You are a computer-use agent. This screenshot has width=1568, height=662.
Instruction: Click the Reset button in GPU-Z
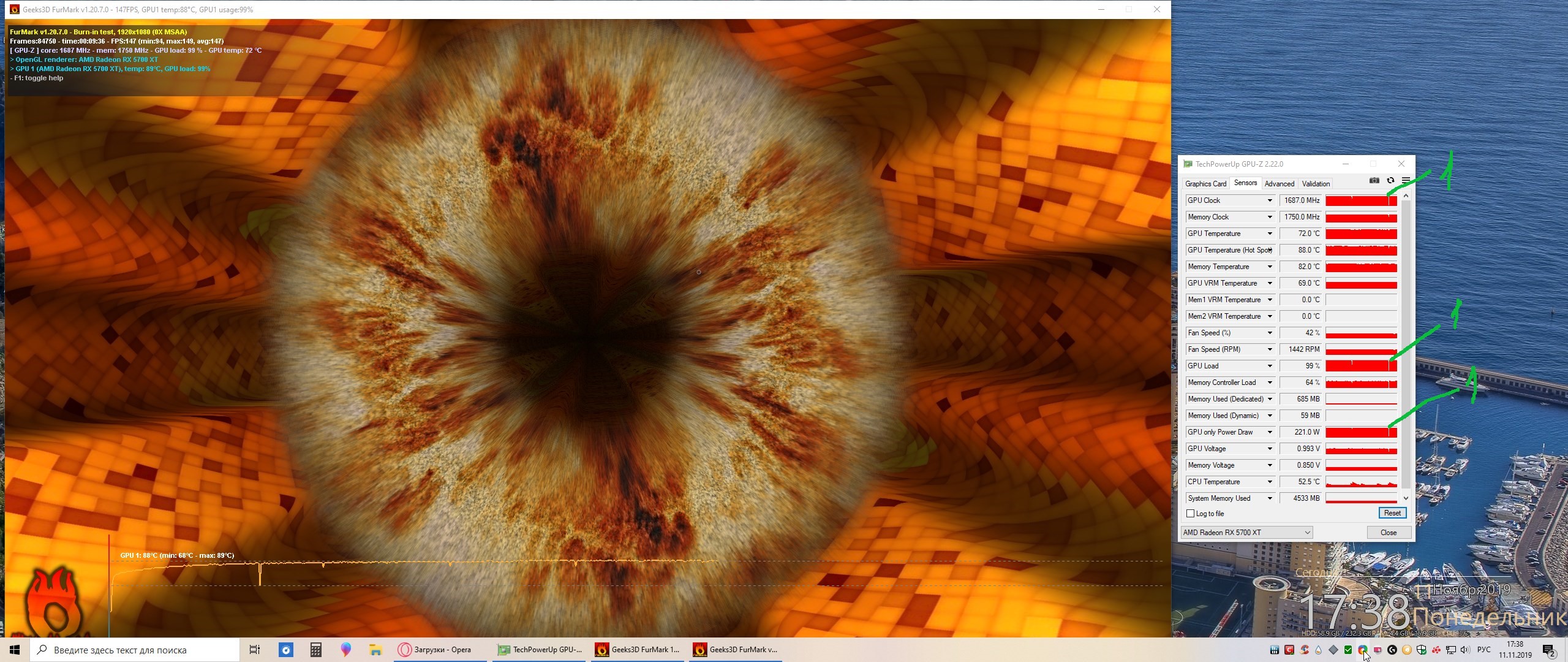pyautogui.click(x=1392, y=513)
